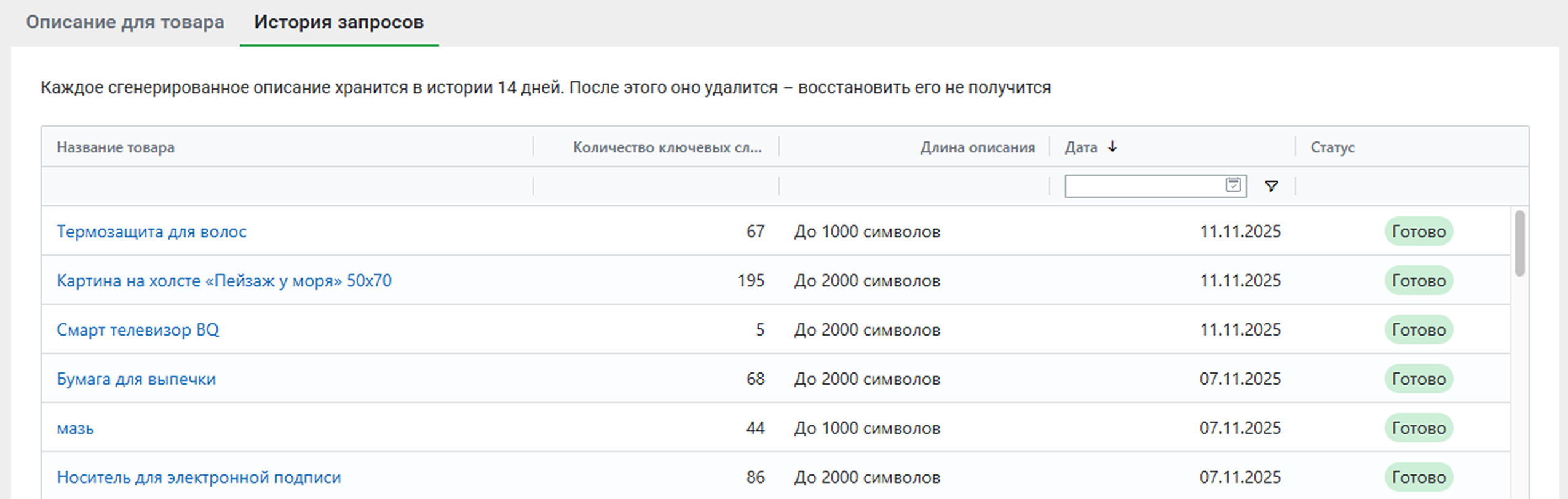Switch to Описание для товара tab
Viewport: 1568px width, 499px height.
coord(125,22)
